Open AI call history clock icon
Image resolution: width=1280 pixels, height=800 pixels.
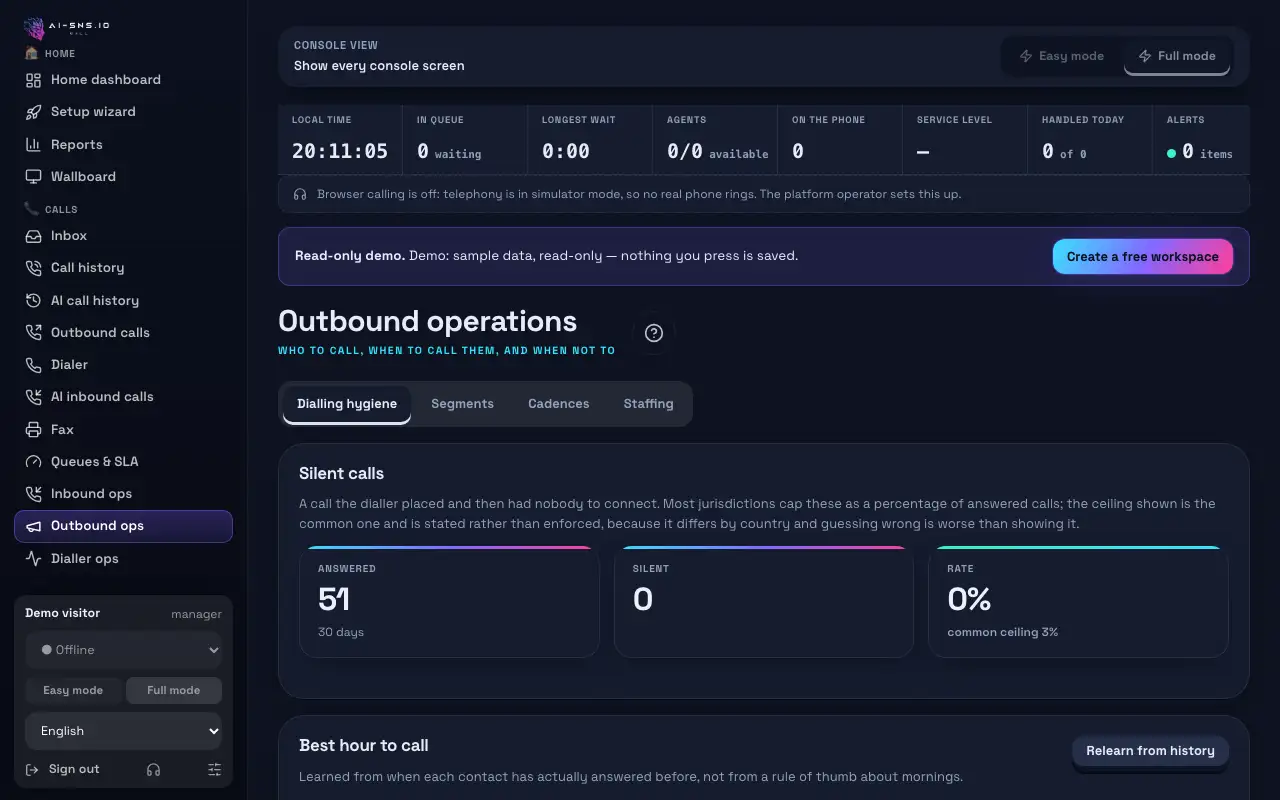point(33,301)
